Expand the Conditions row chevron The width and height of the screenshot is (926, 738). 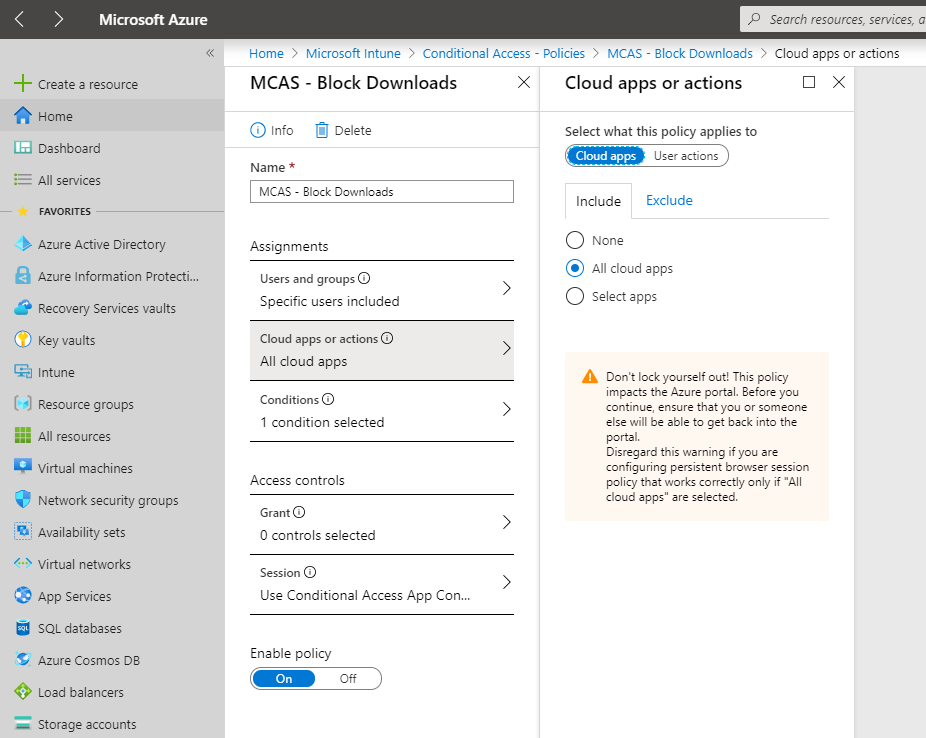point(506,409)
